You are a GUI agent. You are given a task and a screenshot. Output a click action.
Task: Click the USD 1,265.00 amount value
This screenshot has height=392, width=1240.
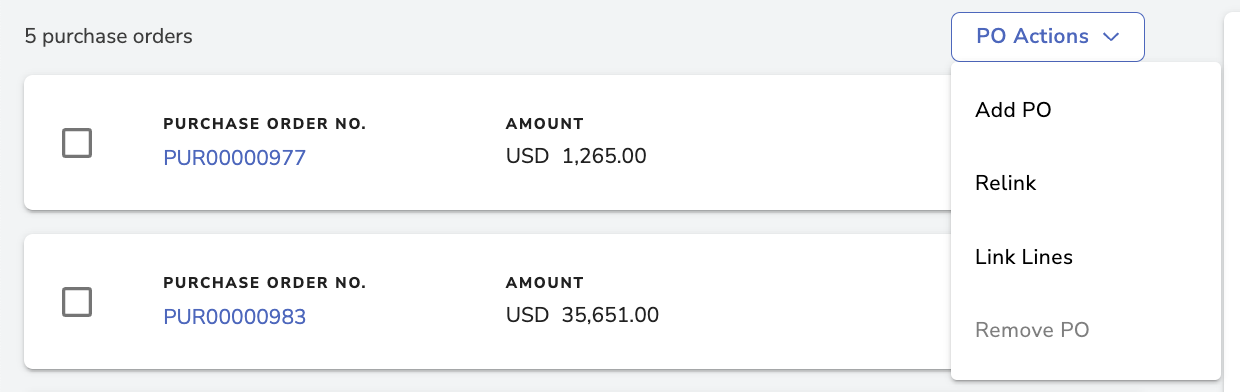[576, 156]
